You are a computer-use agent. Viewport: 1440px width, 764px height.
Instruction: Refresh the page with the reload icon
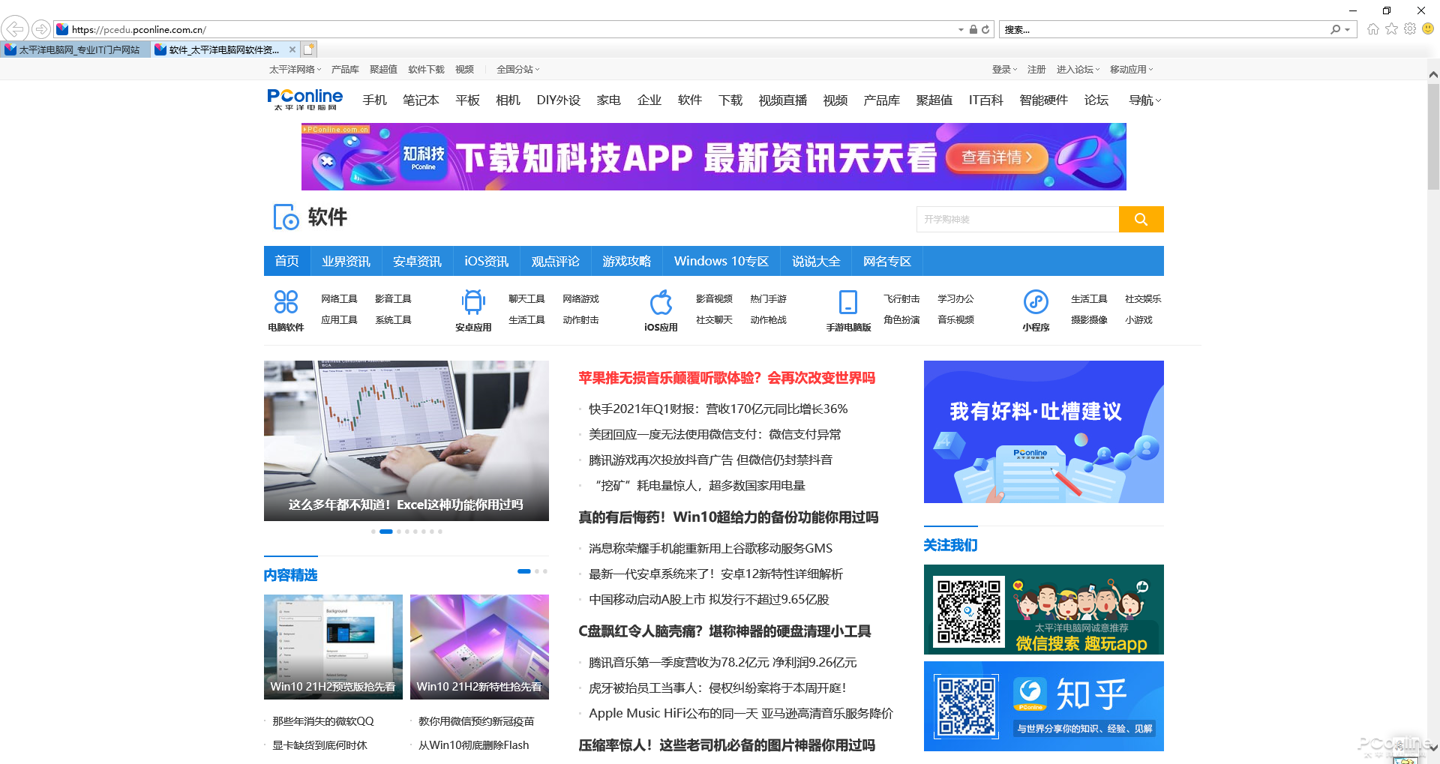pos(985,30)
